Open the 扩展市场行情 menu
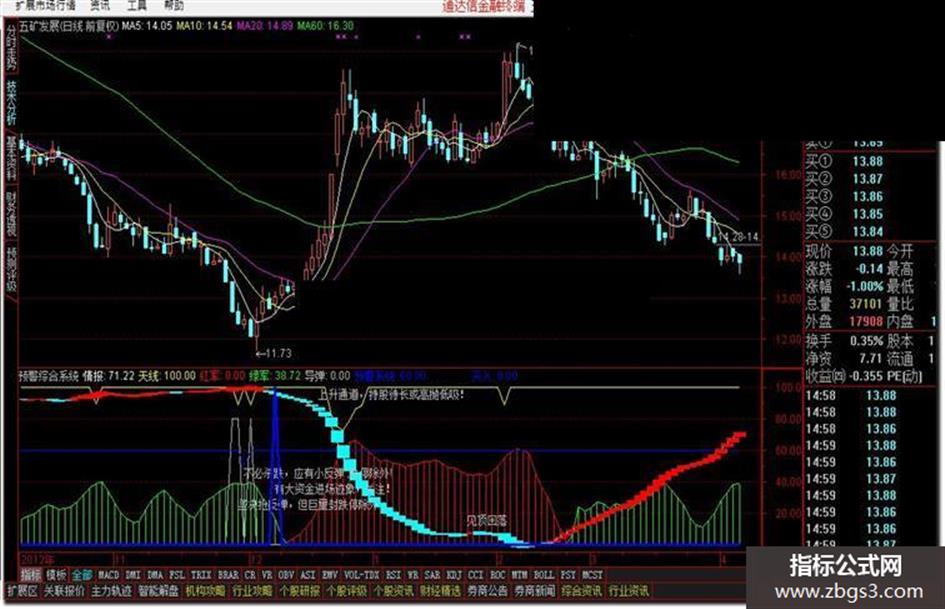 [46, 5]
